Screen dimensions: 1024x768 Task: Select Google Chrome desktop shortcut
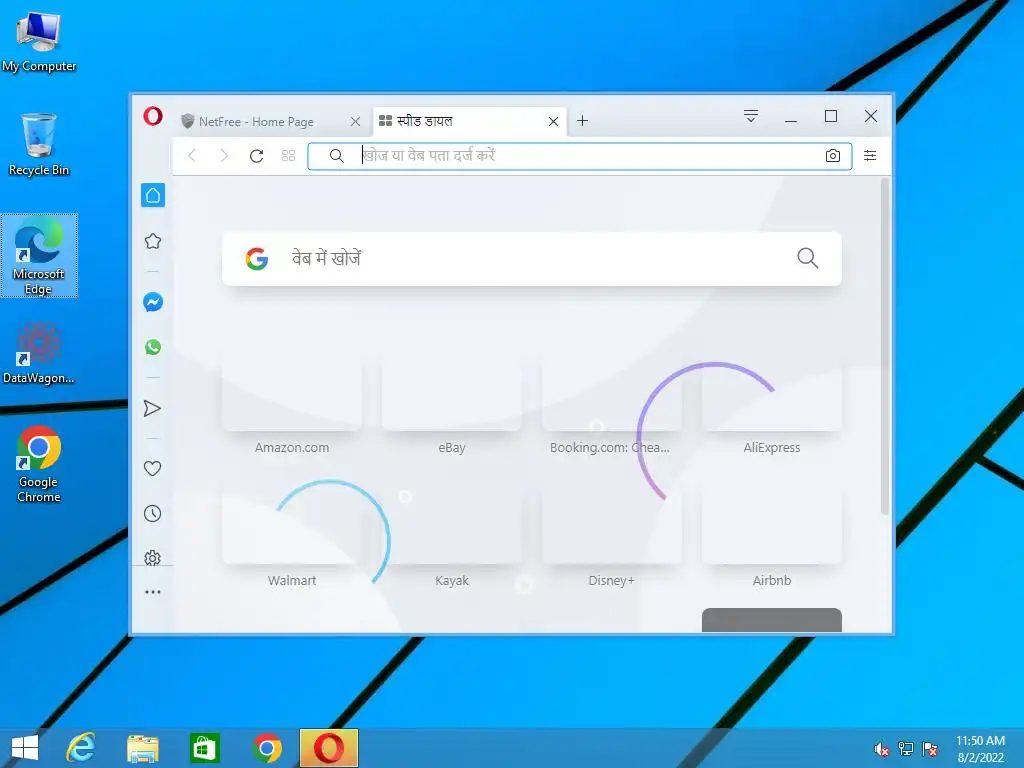(39, 464)
